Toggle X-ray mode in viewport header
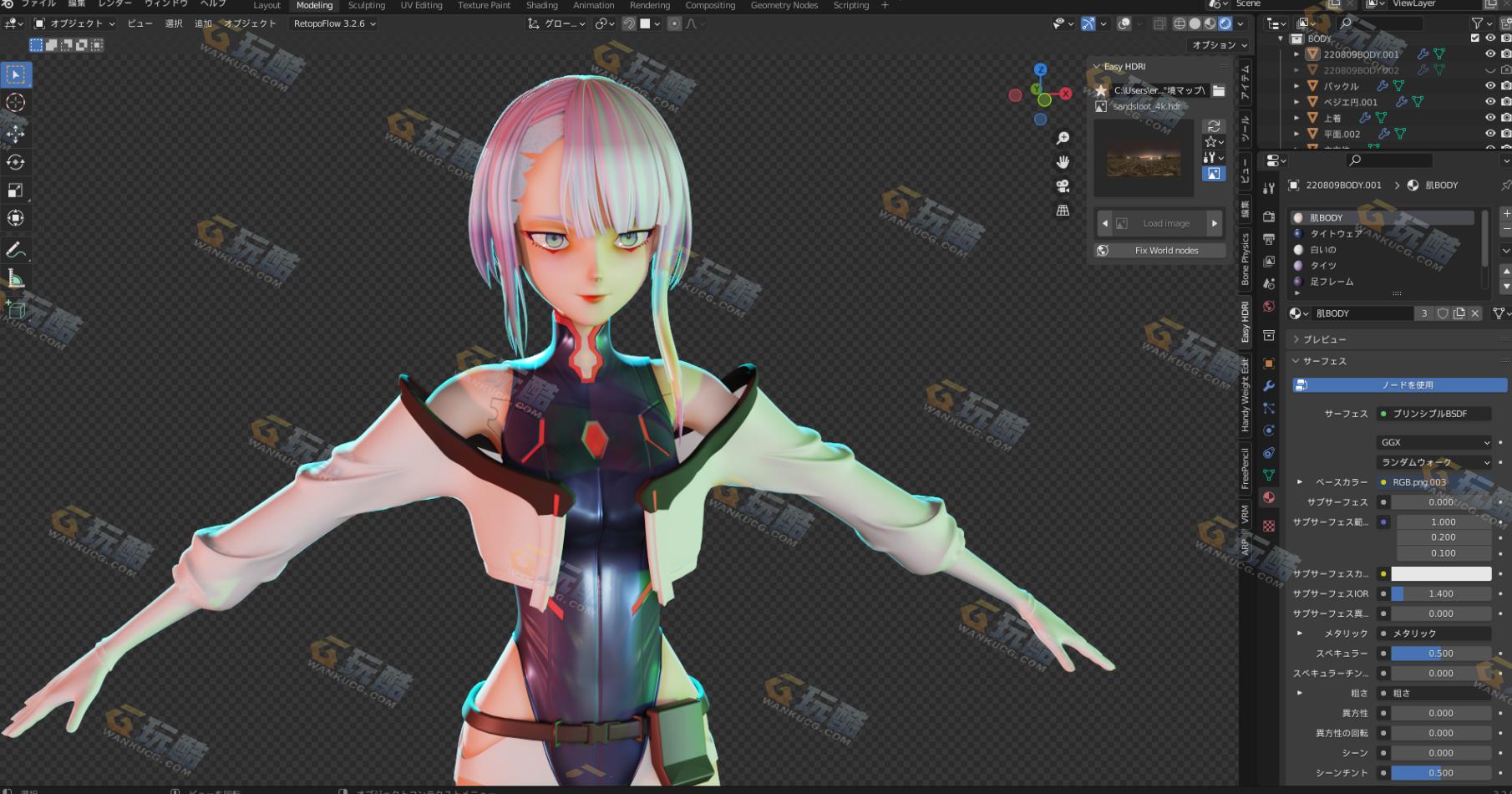The height and width of the screenshot is (794, 1512). pos(1159,23)
